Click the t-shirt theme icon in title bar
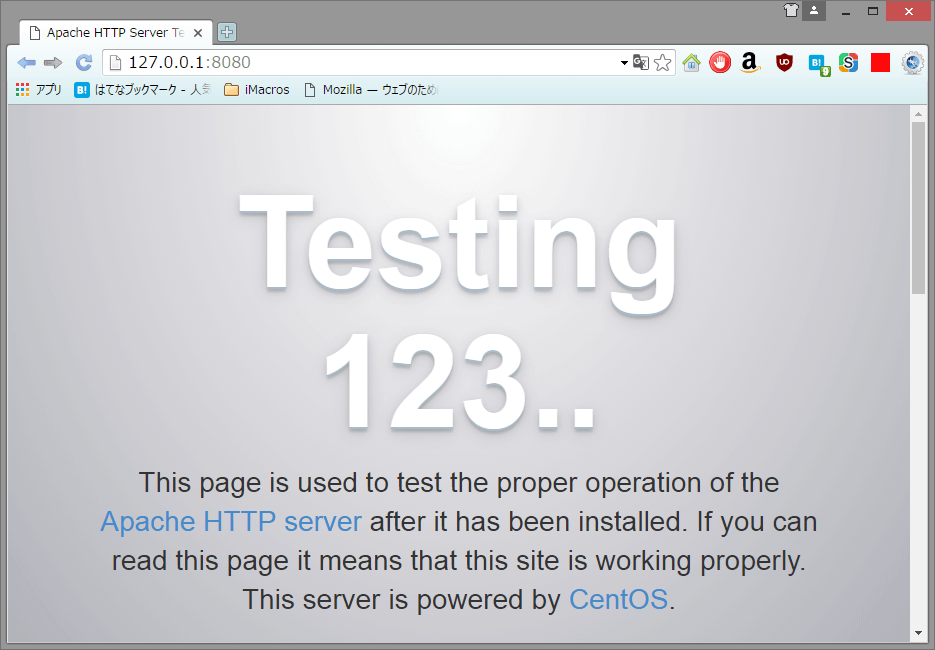The width and height of the screenshot is (935, 650). pyautogui.click(x=791, y=10)
